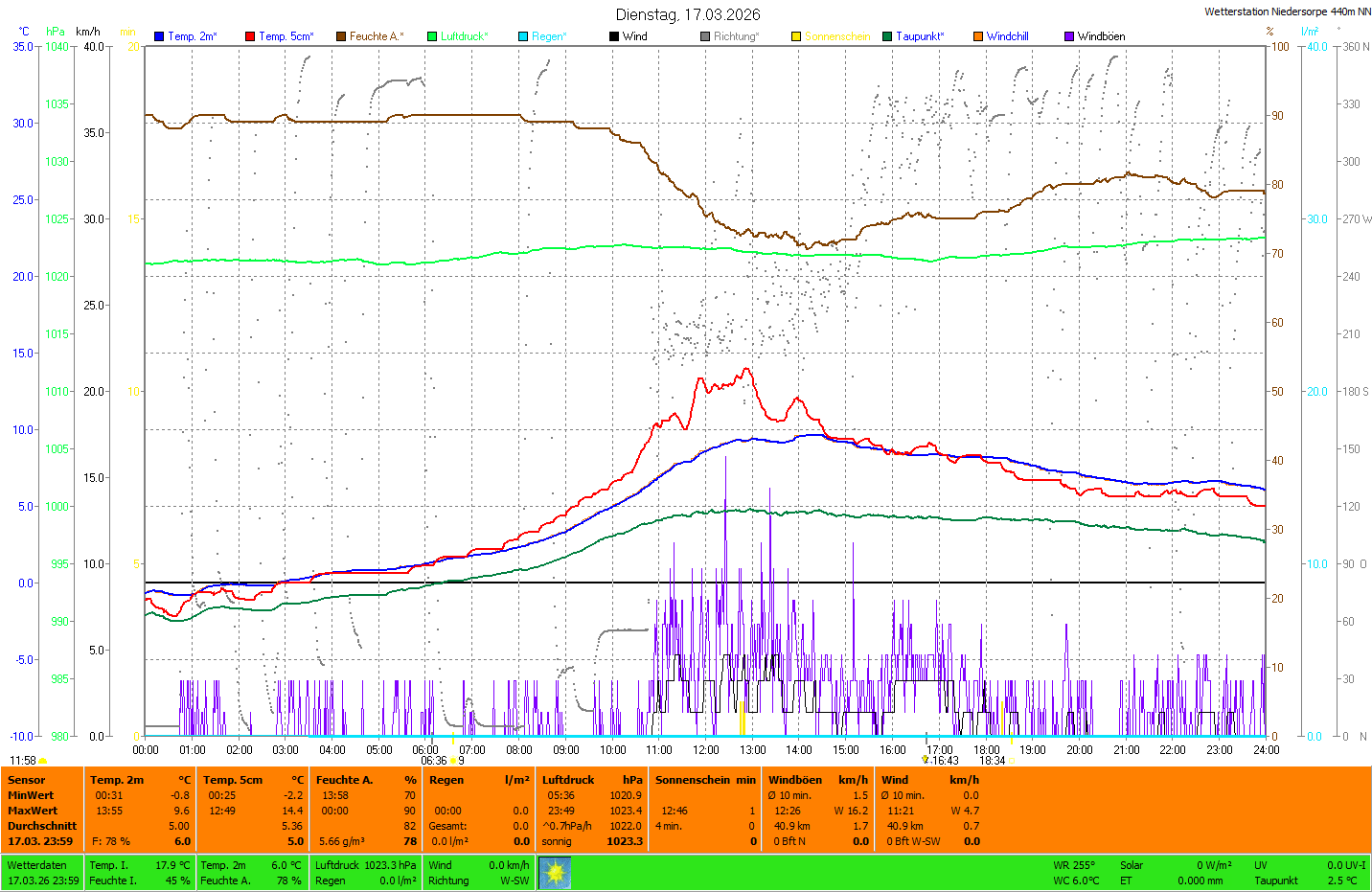1372x892 pixels.
Task: Click the sunny weather icon in green bar
Action: coord(555,873)
